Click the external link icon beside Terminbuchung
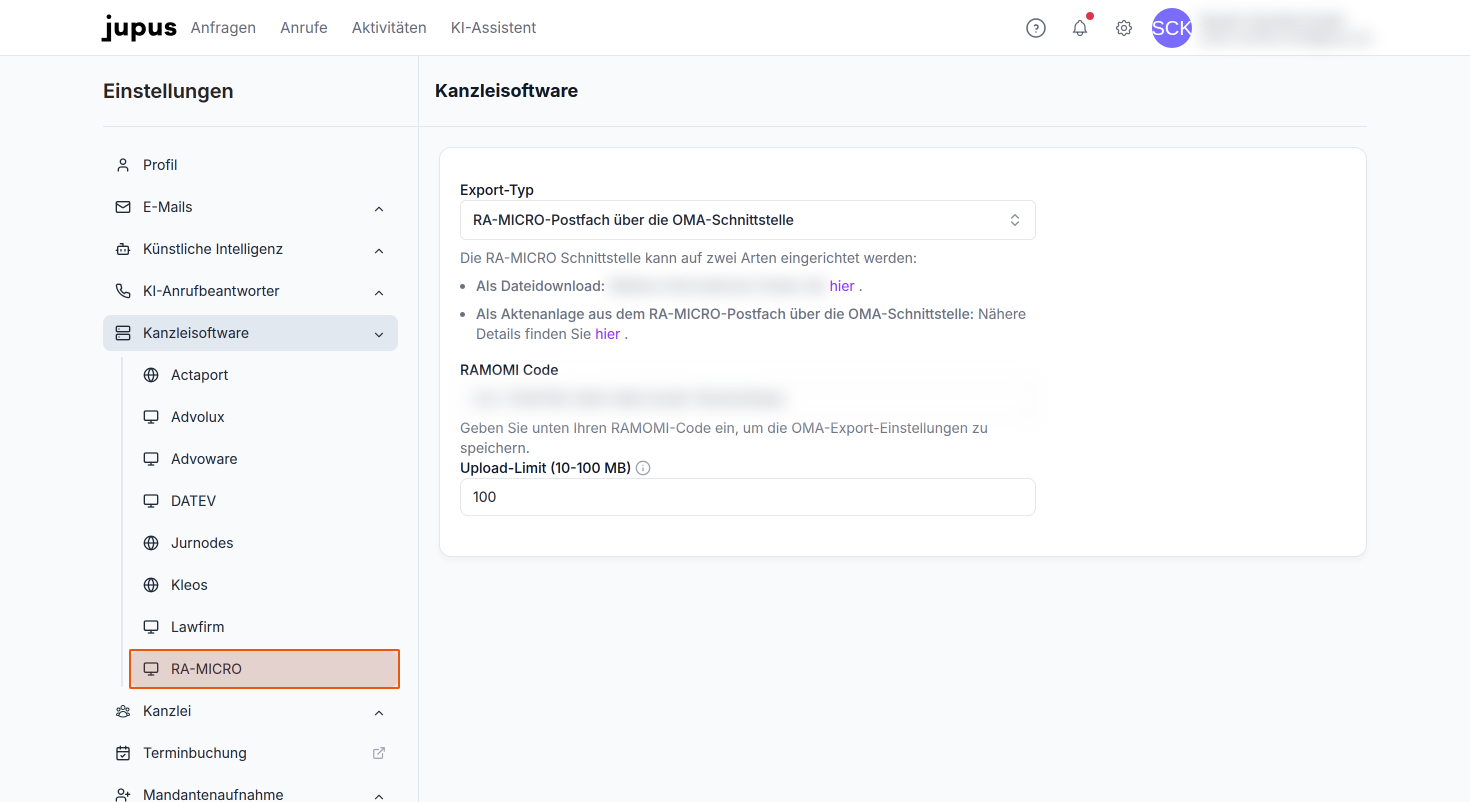 coord(379,753)
